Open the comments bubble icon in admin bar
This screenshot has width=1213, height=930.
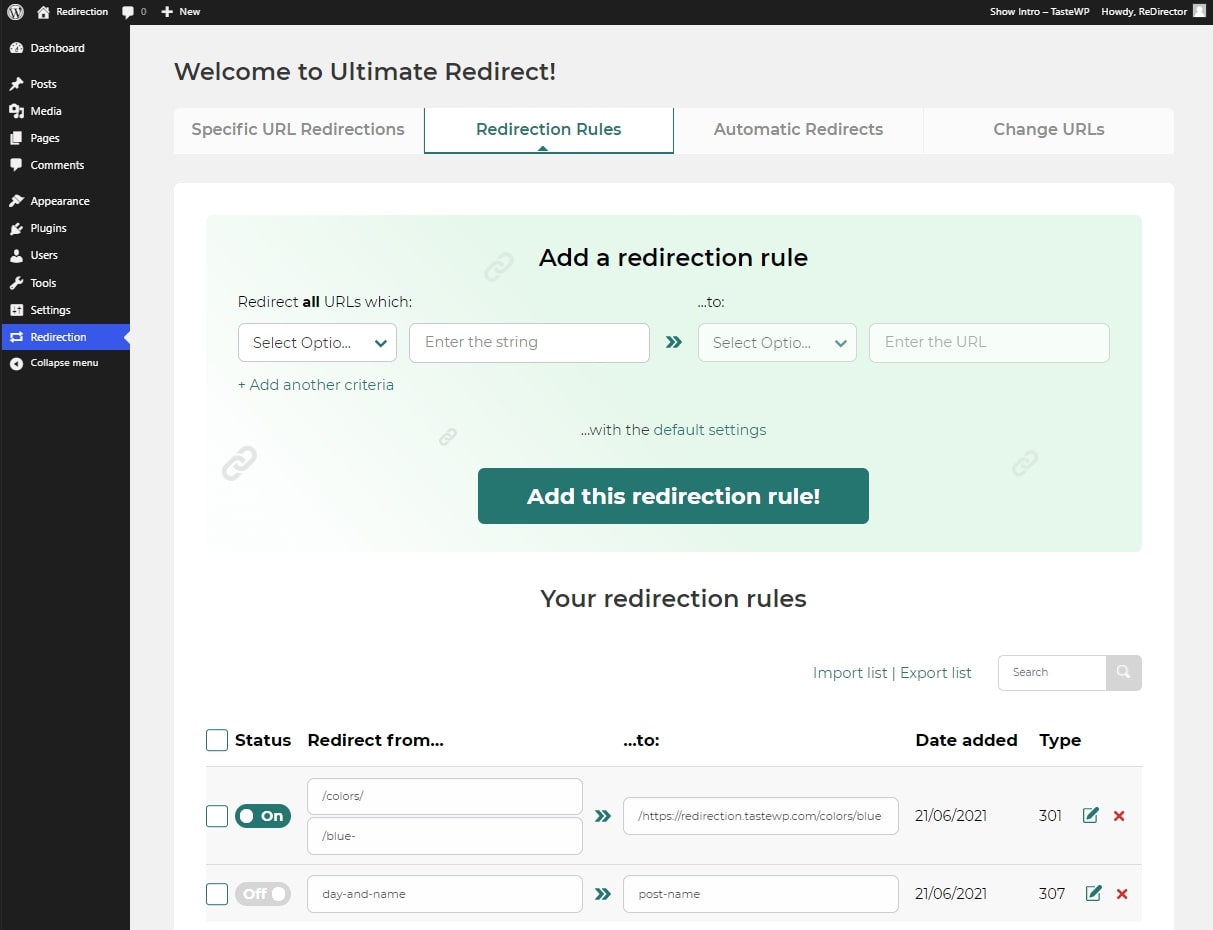click(x=128, y=12)
